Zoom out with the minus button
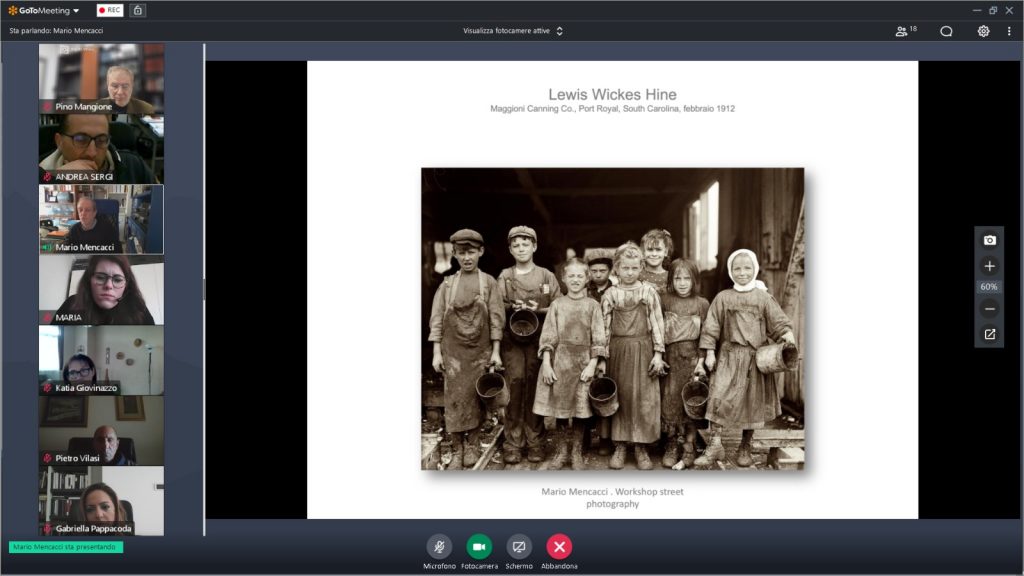 [x=989, y=309]
